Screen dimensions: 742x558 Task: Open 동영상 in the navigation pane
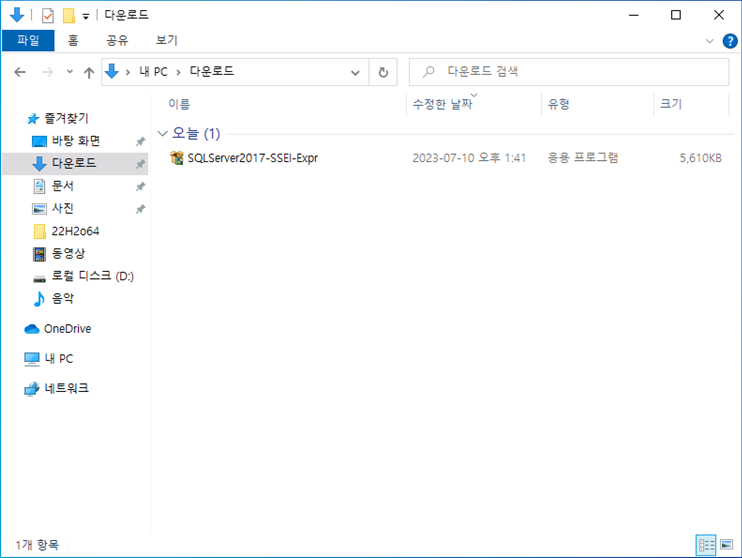coord(68,253)
